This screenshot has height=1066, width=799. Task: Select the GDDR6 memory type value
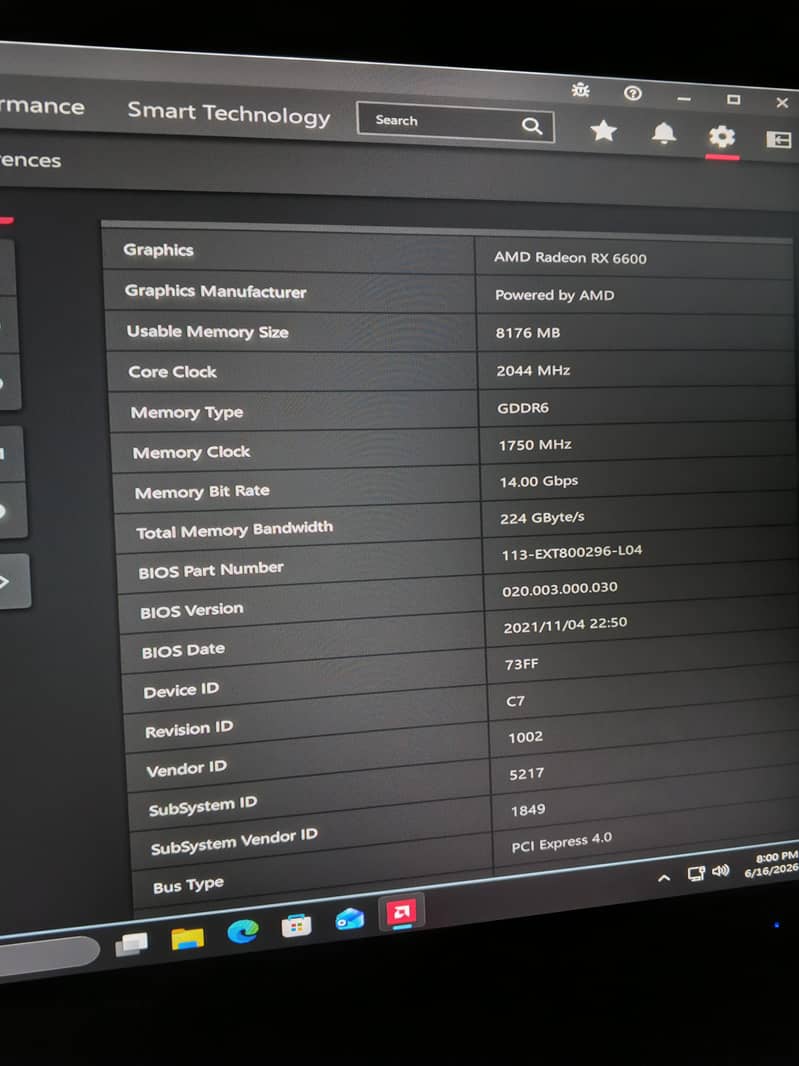pyautogui.click(x=523, y=407)
